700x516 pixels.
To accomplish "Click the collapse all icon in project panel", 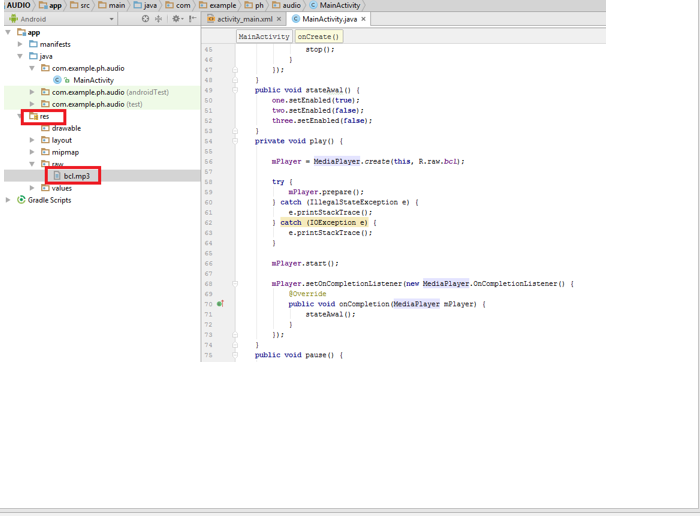I will 158,19.
